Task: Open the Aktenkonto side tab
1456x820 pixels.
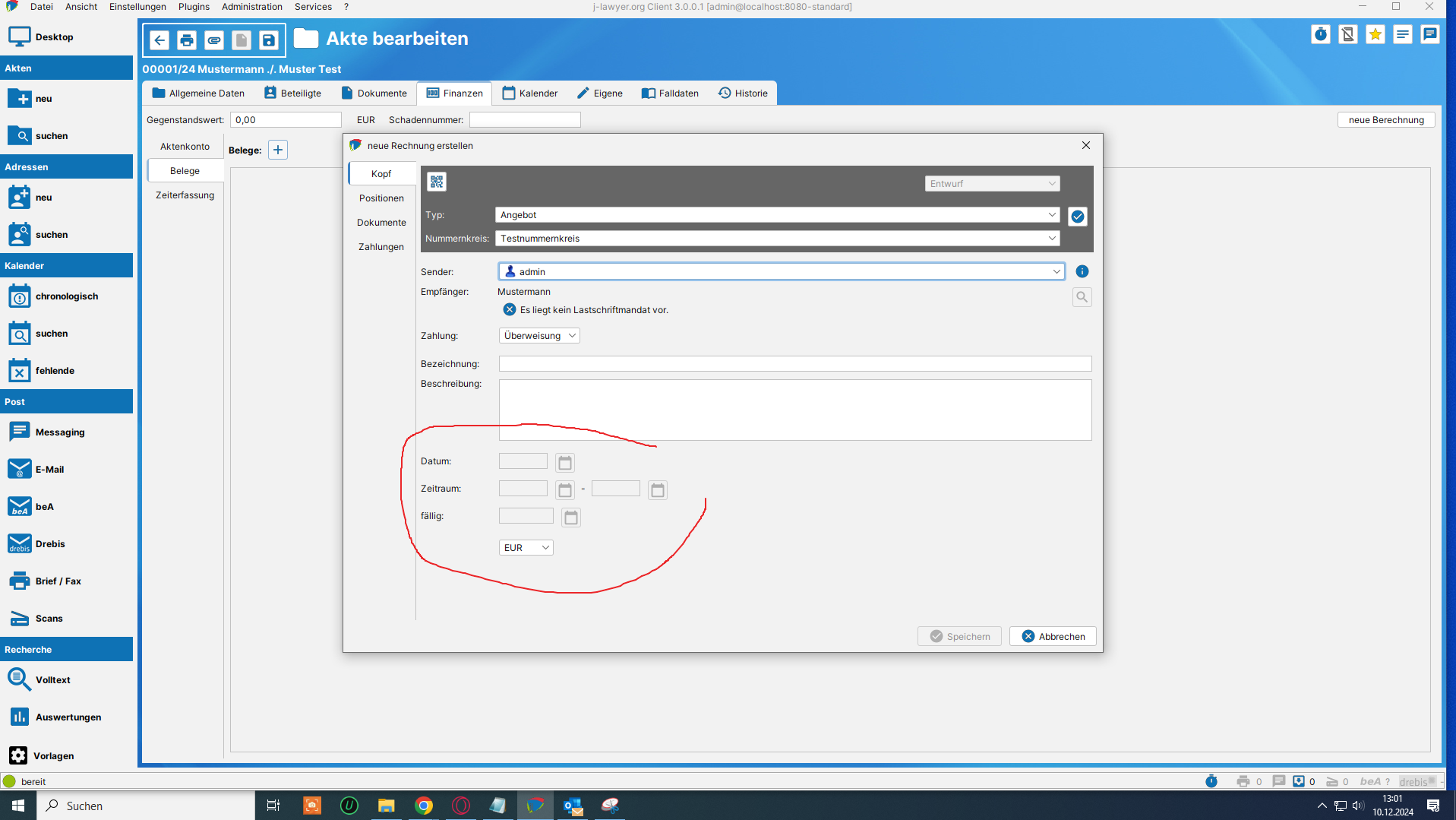Action: [185, 146]
